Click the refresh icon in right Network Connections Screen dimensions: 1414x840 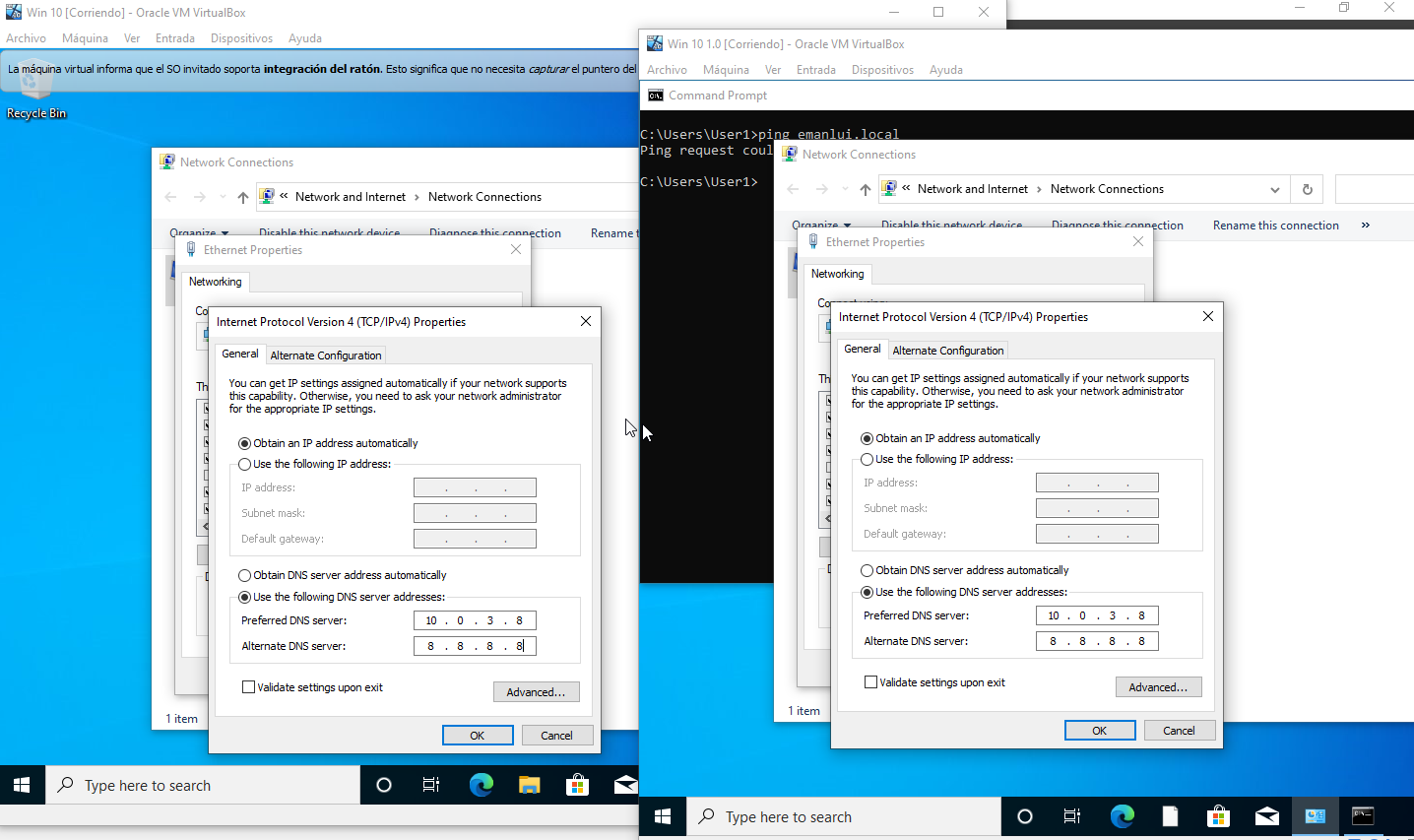(1307, 189)
